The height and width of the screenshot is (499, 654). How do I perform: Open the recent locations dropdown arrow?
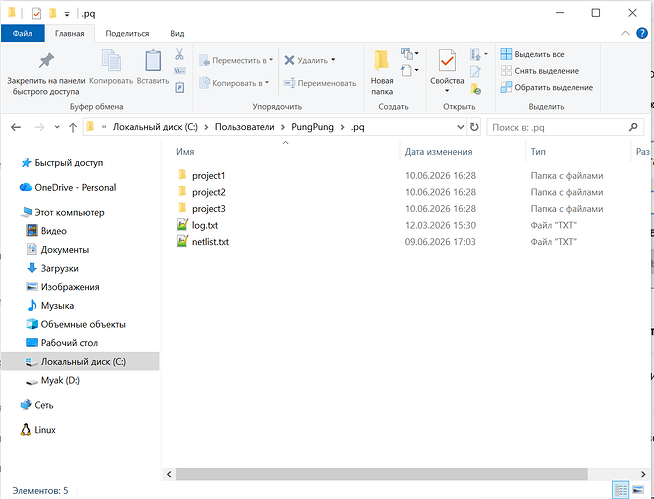tap(57, 127)
